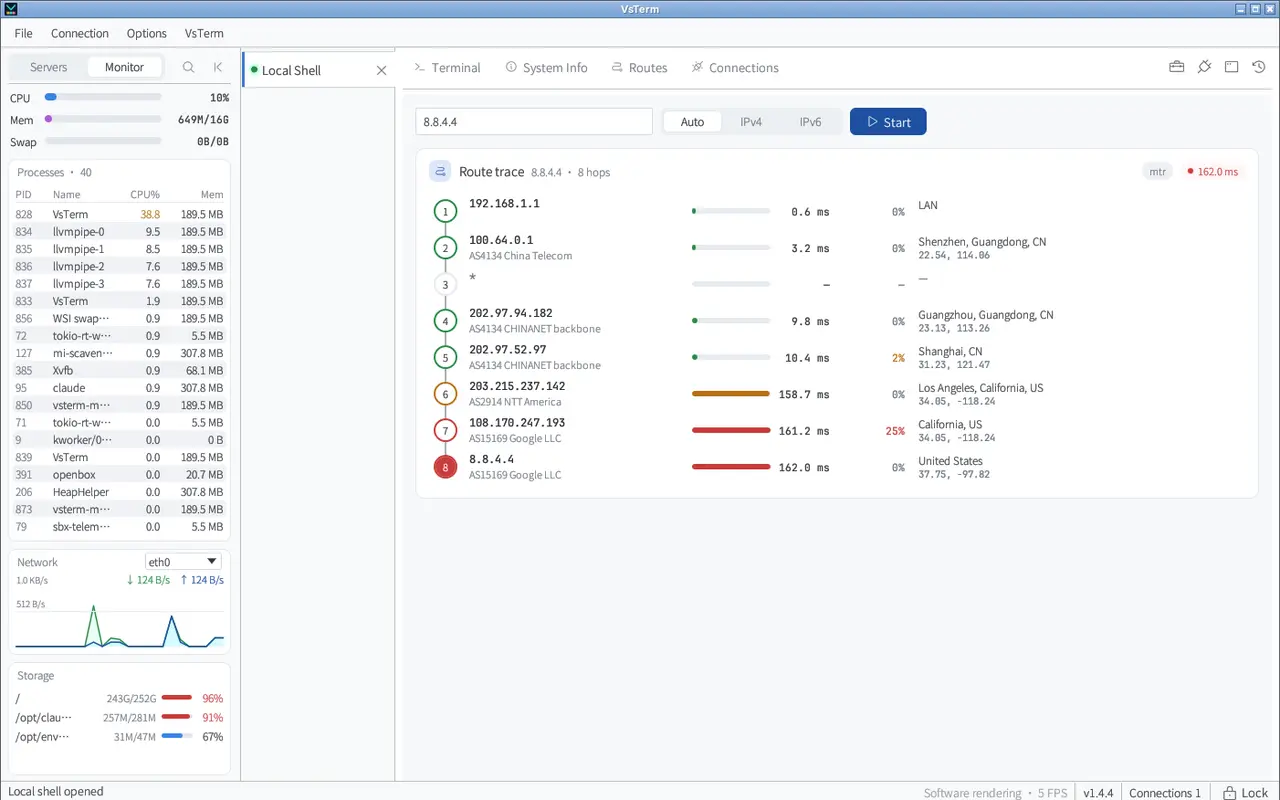Open the toolbox icon in the top toolbar
The width and height of the screenshot is (1280, 800).
coord(1177,67)
